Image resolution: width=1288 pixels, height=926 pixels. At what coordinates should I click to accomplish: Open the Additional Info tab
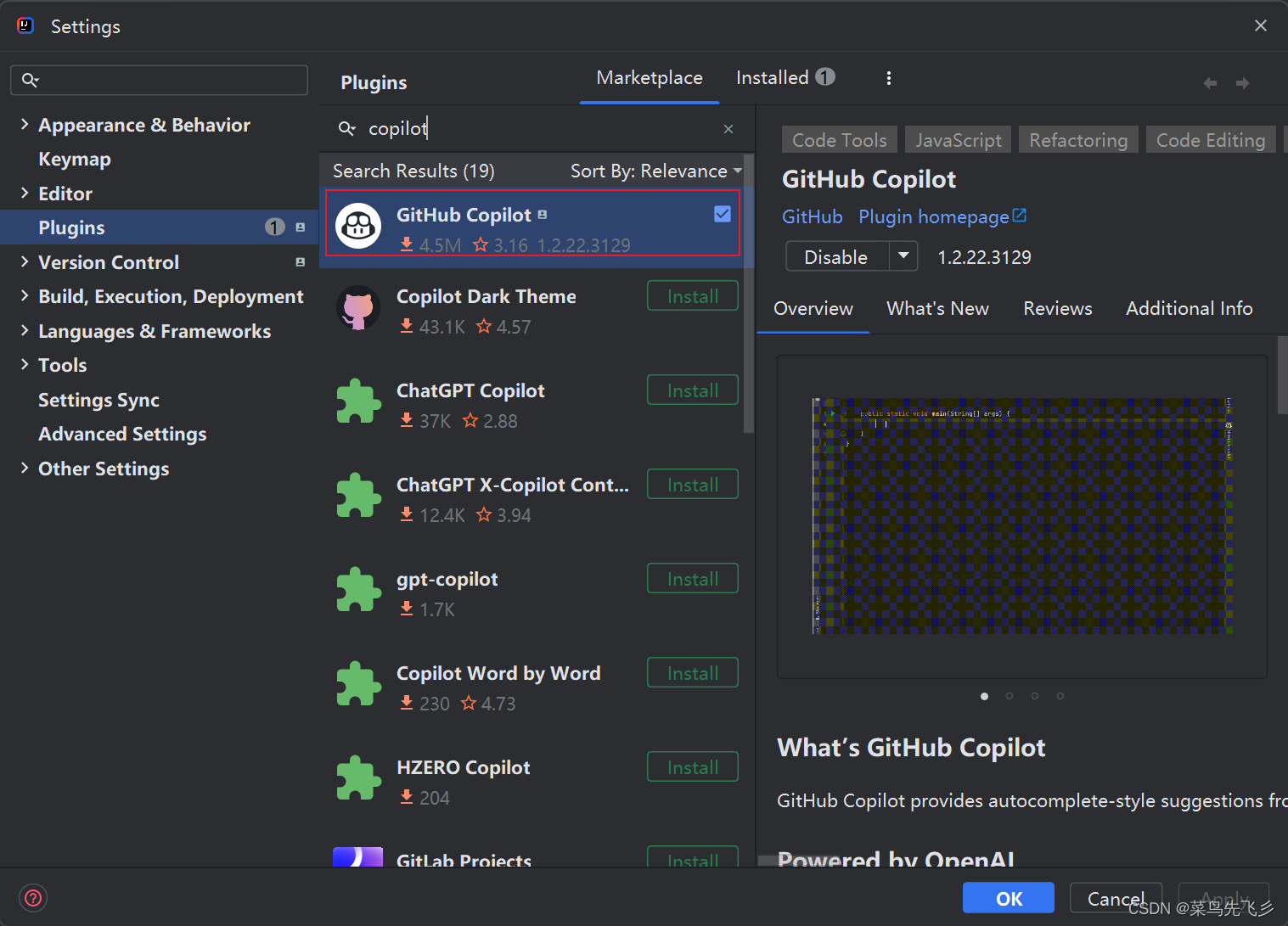(1189, 309)
